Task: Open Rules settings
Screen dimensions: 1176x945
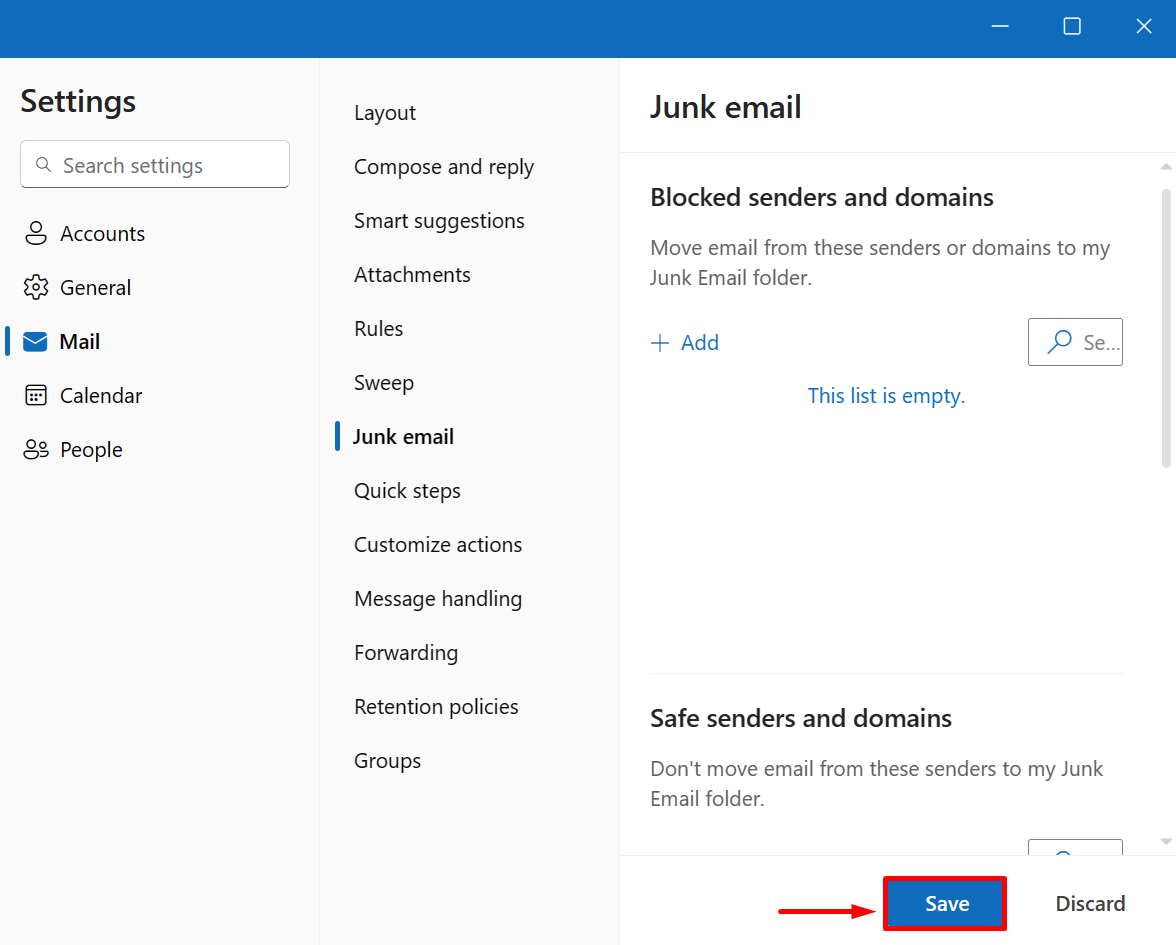Action: (x=378, y=328)
